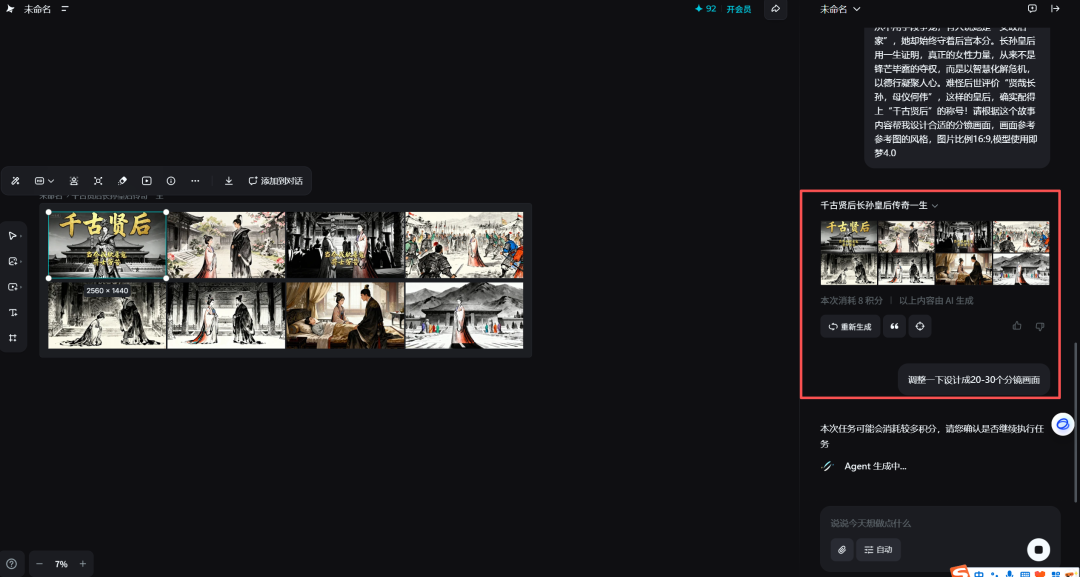Give thumbs down to the generated result
Screen dimensions: 1080x577
tap(1040, 326)
